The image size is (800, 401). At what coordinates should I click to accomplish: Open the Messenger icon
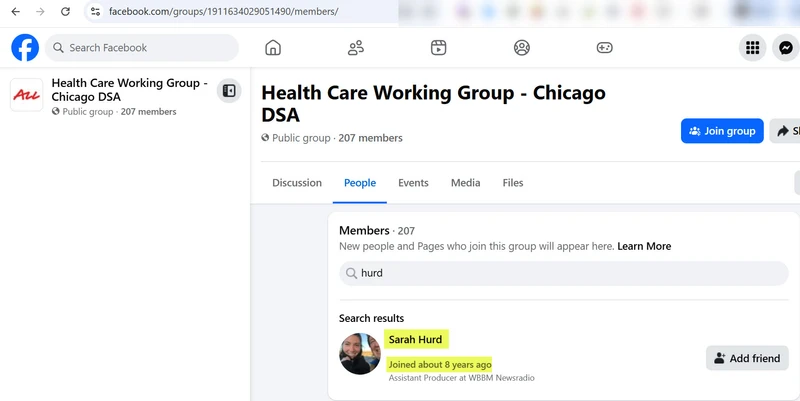tap(786, 48)
